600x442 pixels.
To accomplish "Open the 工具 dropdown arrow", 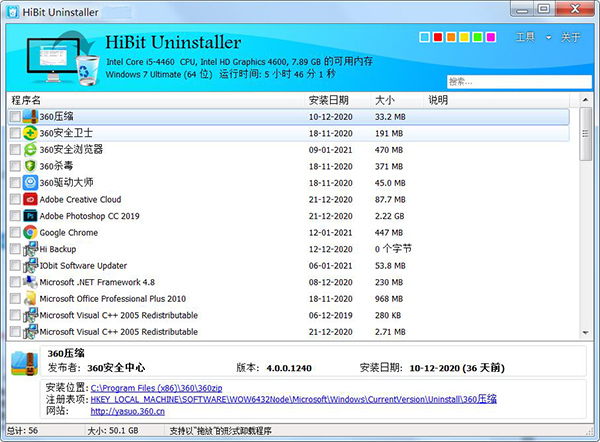I will (548, 38).
